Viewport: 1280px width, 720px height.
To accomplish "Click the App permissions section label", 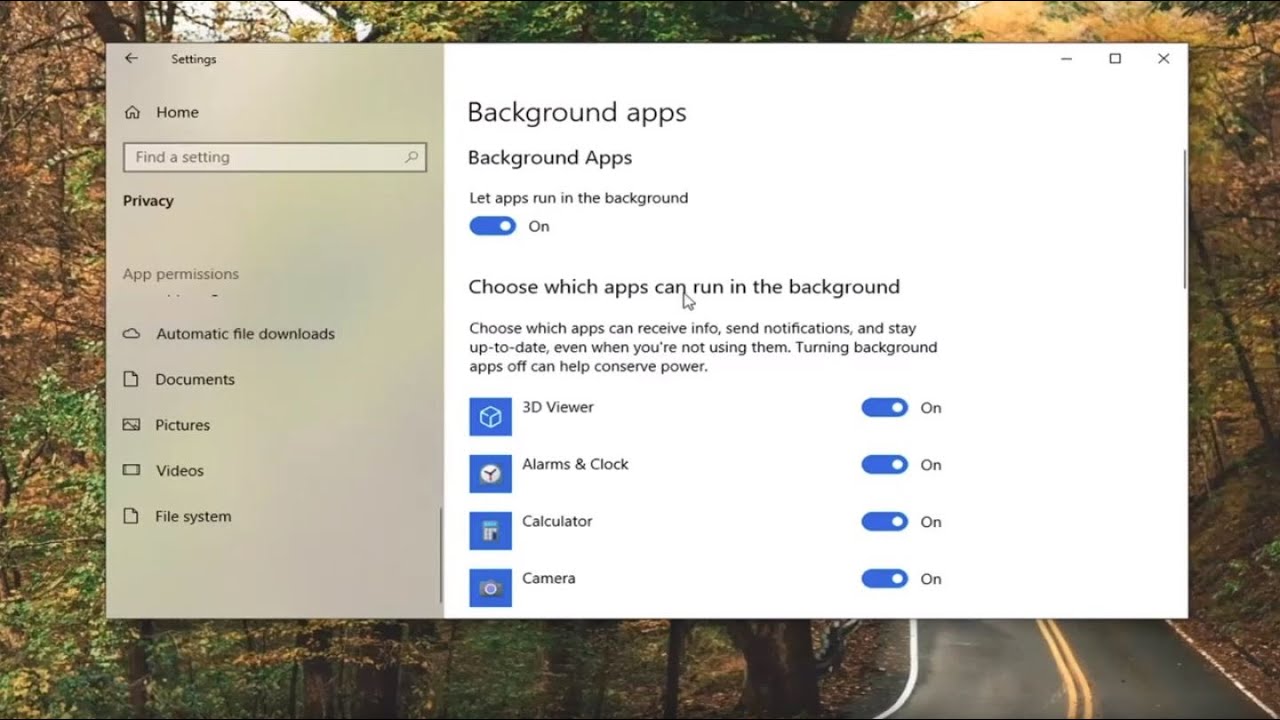I will tap(181, 274).
